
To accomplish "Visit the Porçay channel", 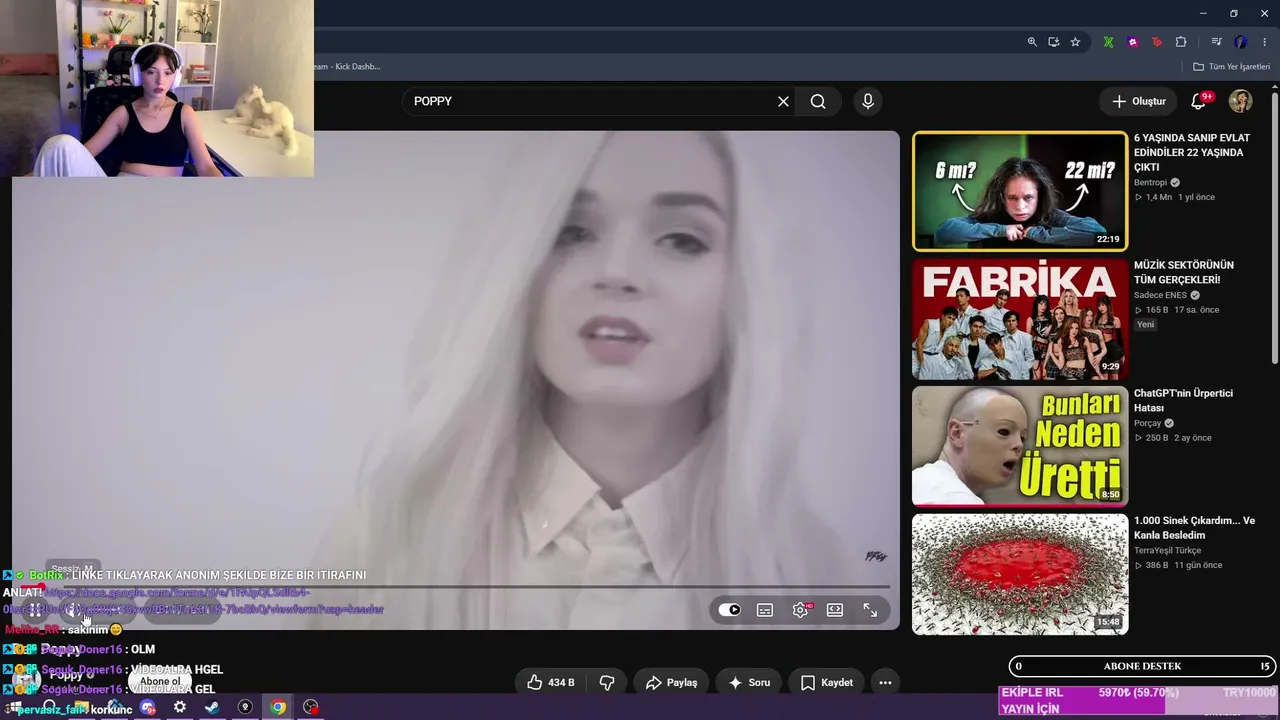I will point(1148,424).
